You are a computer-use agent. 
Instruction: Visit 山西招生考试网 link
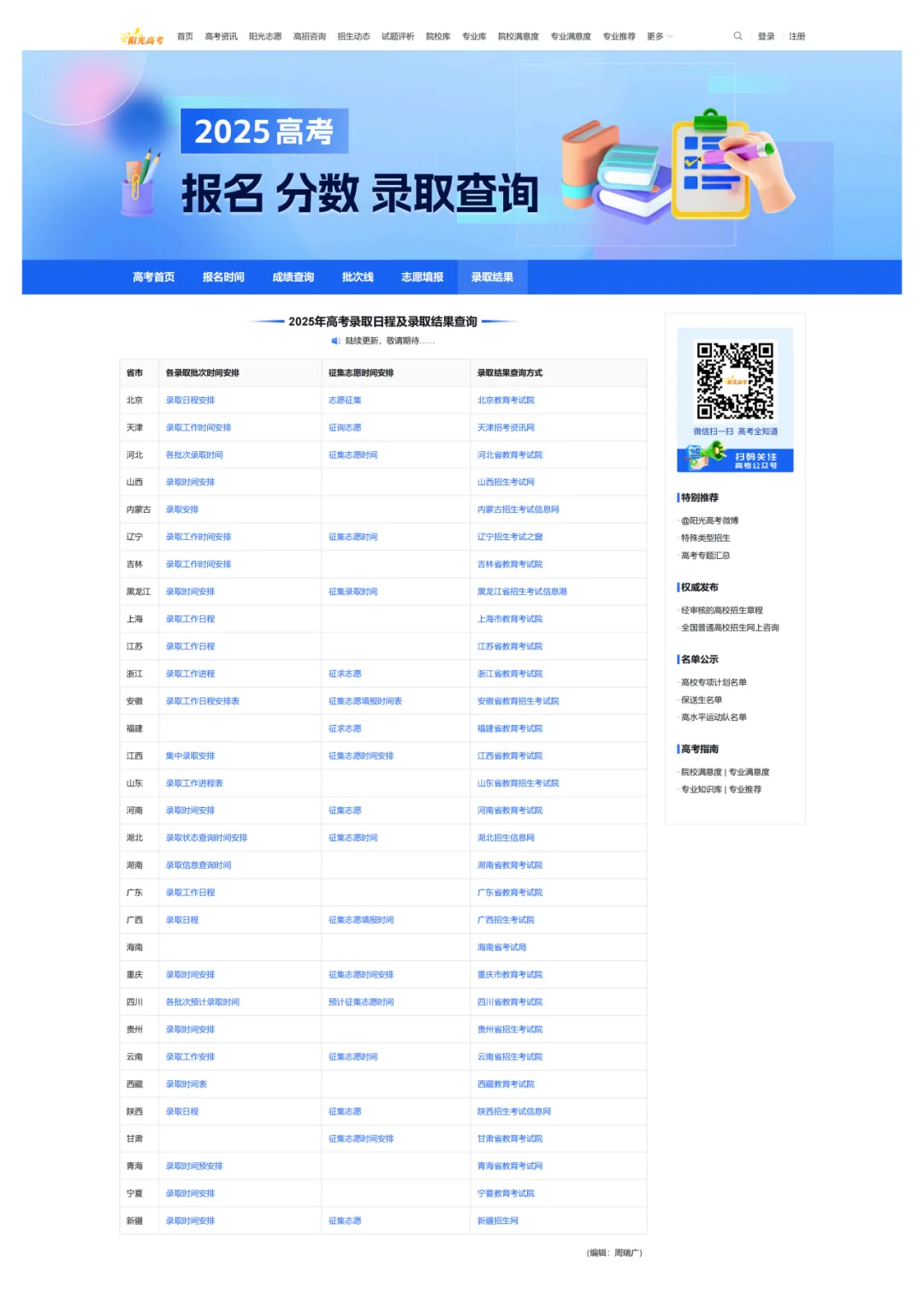(506, 483)
